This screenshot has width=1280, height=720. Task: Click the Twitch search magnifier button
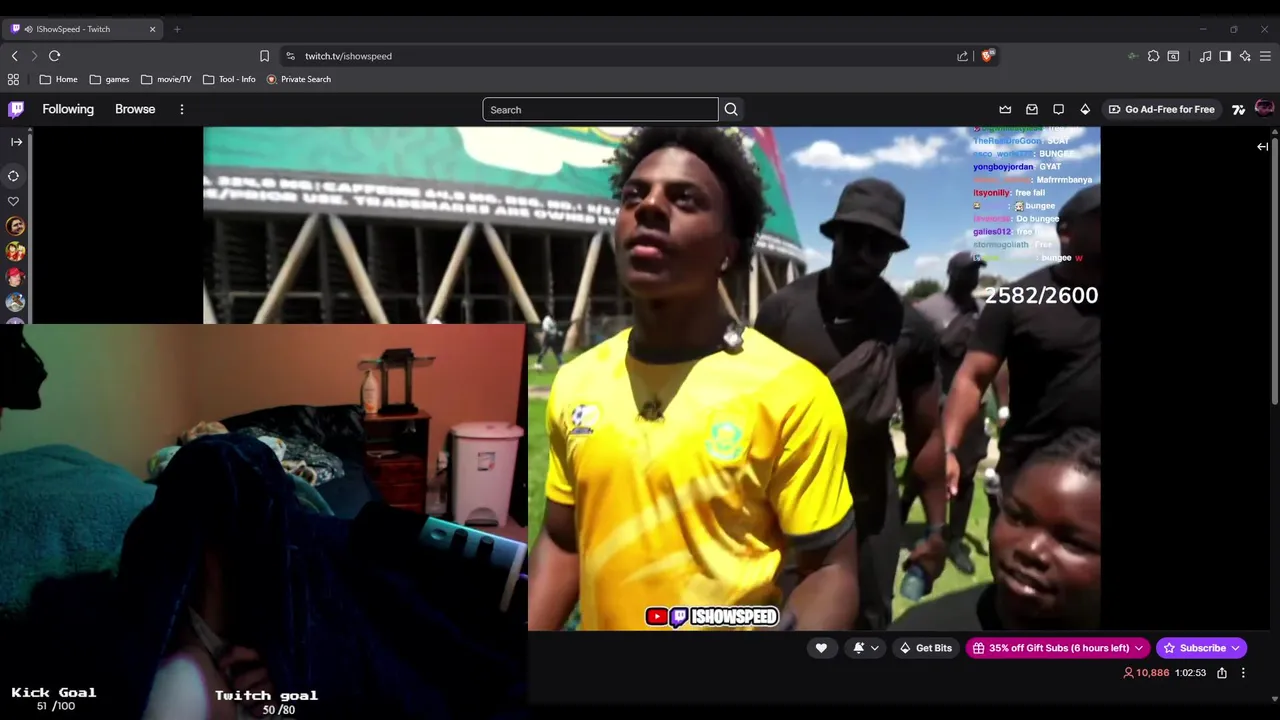pos(731,109)
